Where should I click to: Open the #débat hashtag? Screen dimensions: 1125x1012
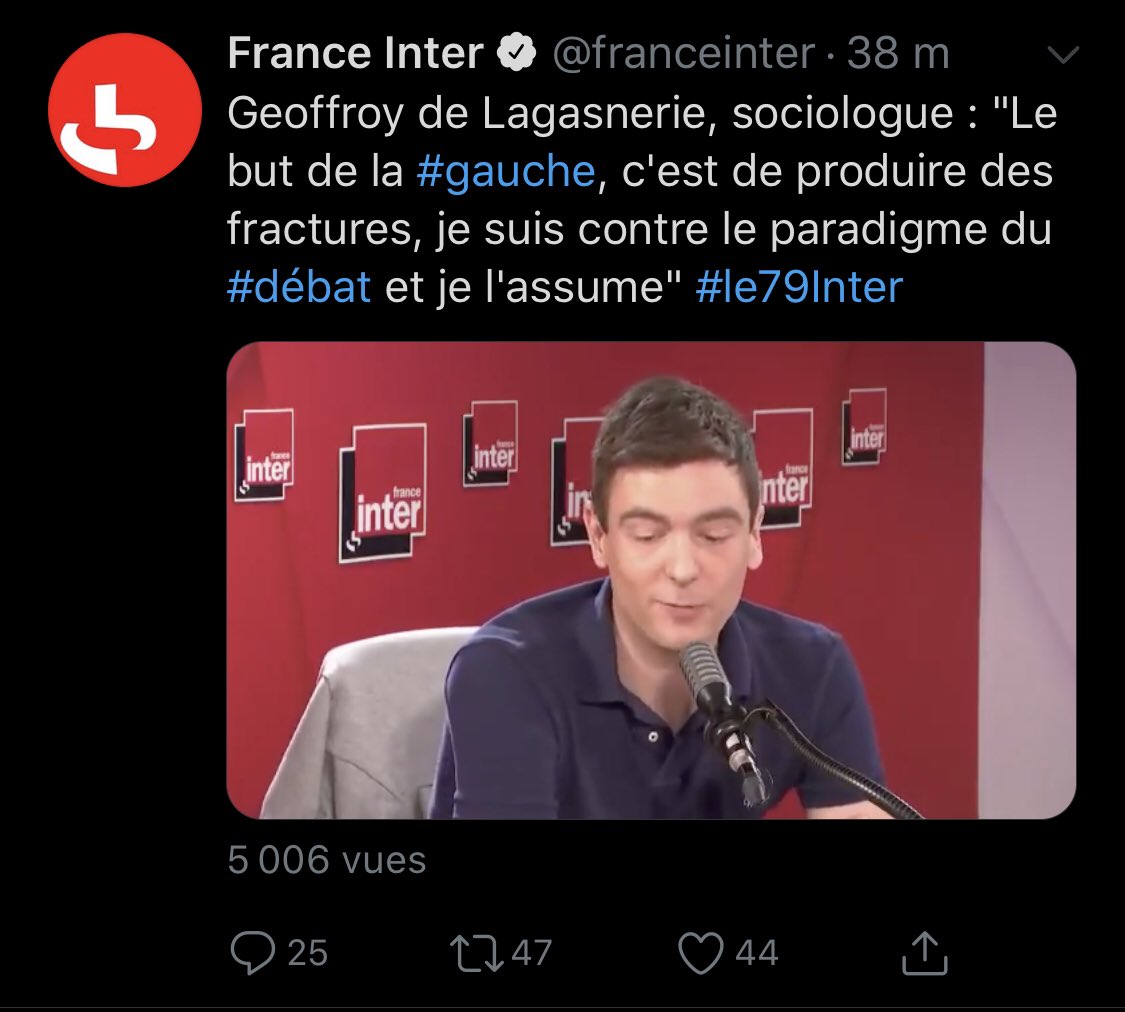pos(298,287)
